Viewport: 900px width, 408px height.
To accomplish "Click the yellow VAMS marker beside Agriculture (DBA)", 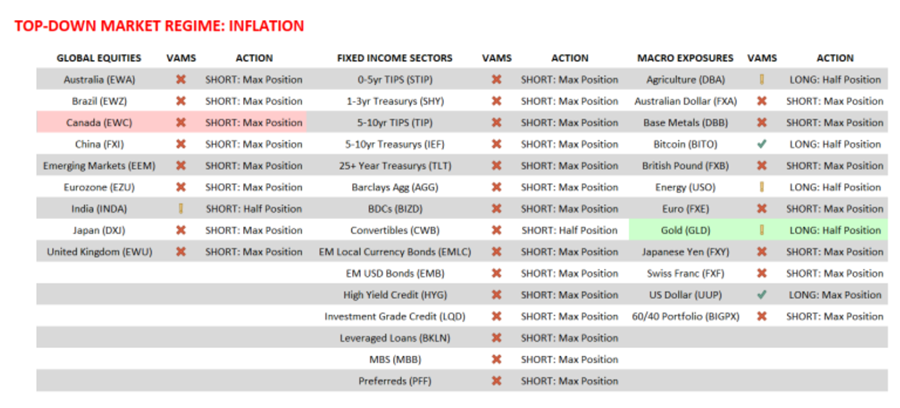I will tap(762, 80).
